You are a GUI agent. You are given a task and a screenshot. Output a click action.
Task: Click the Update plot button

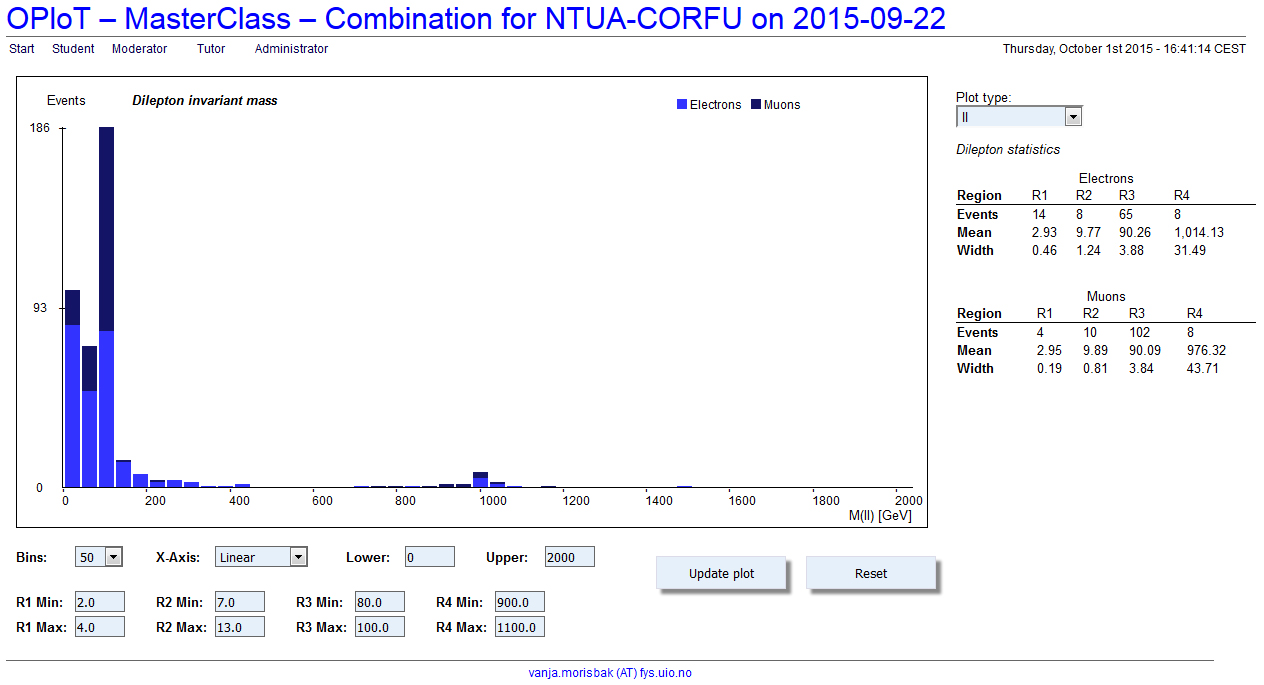pyautogui.click(x=722, y=574)
